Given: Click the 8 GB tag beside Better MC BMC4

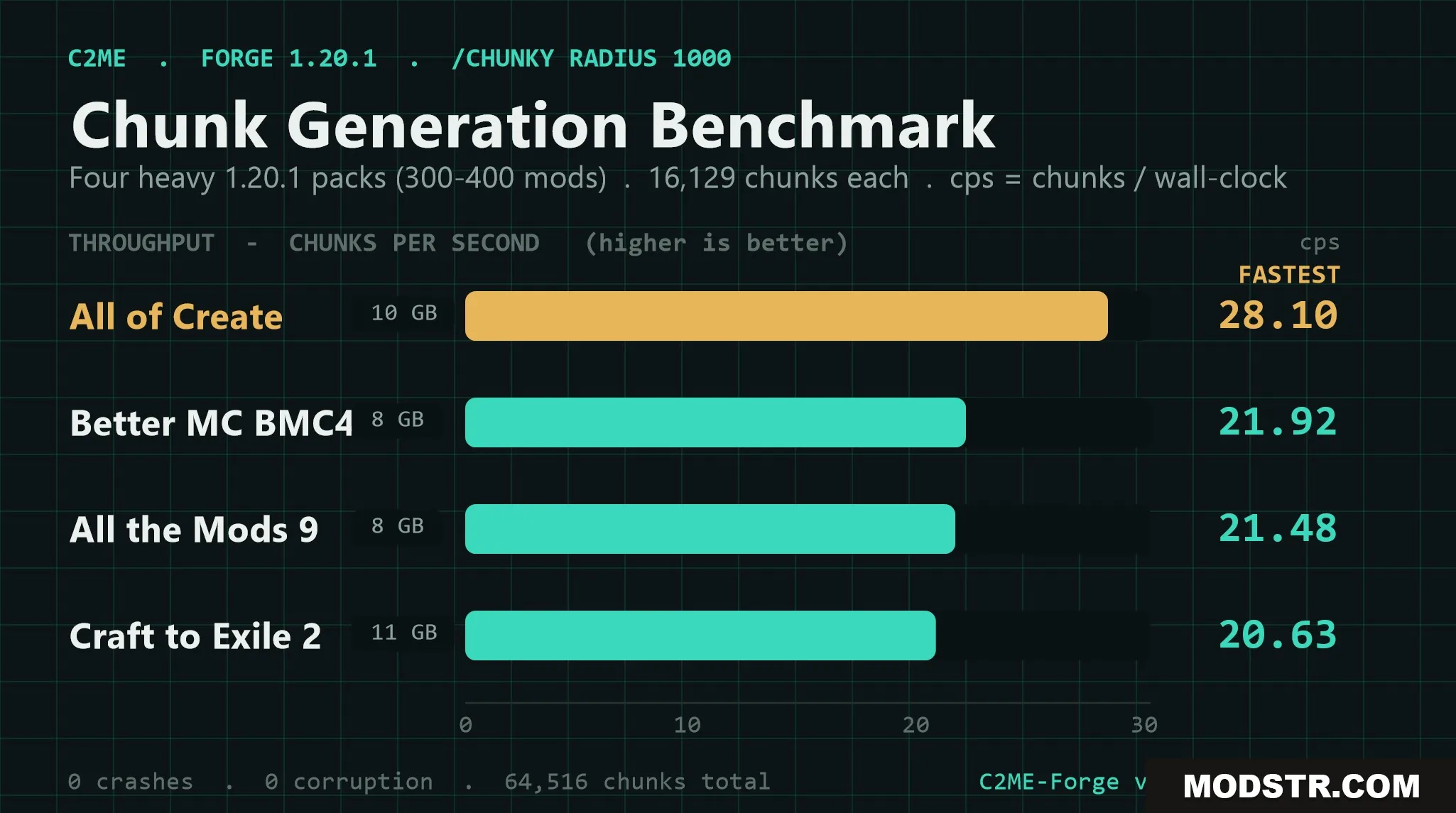Looking at the screenshot, I should (398, 420).
